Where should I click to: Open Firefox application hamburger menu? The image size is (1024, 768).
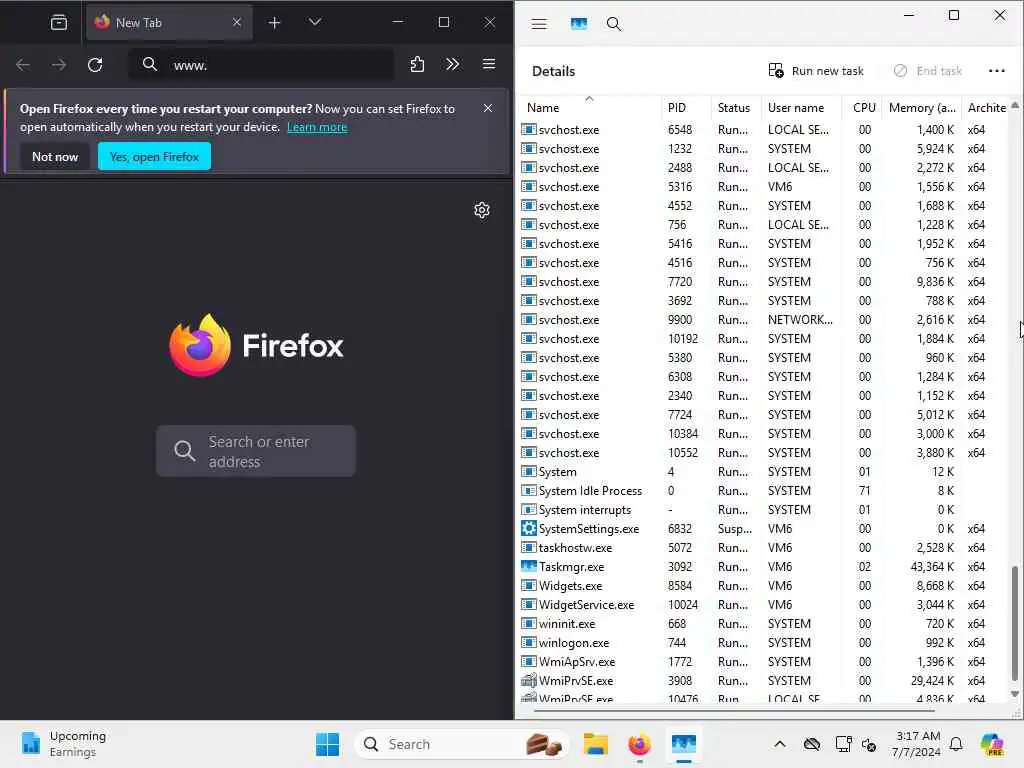[x=488, y=64]
